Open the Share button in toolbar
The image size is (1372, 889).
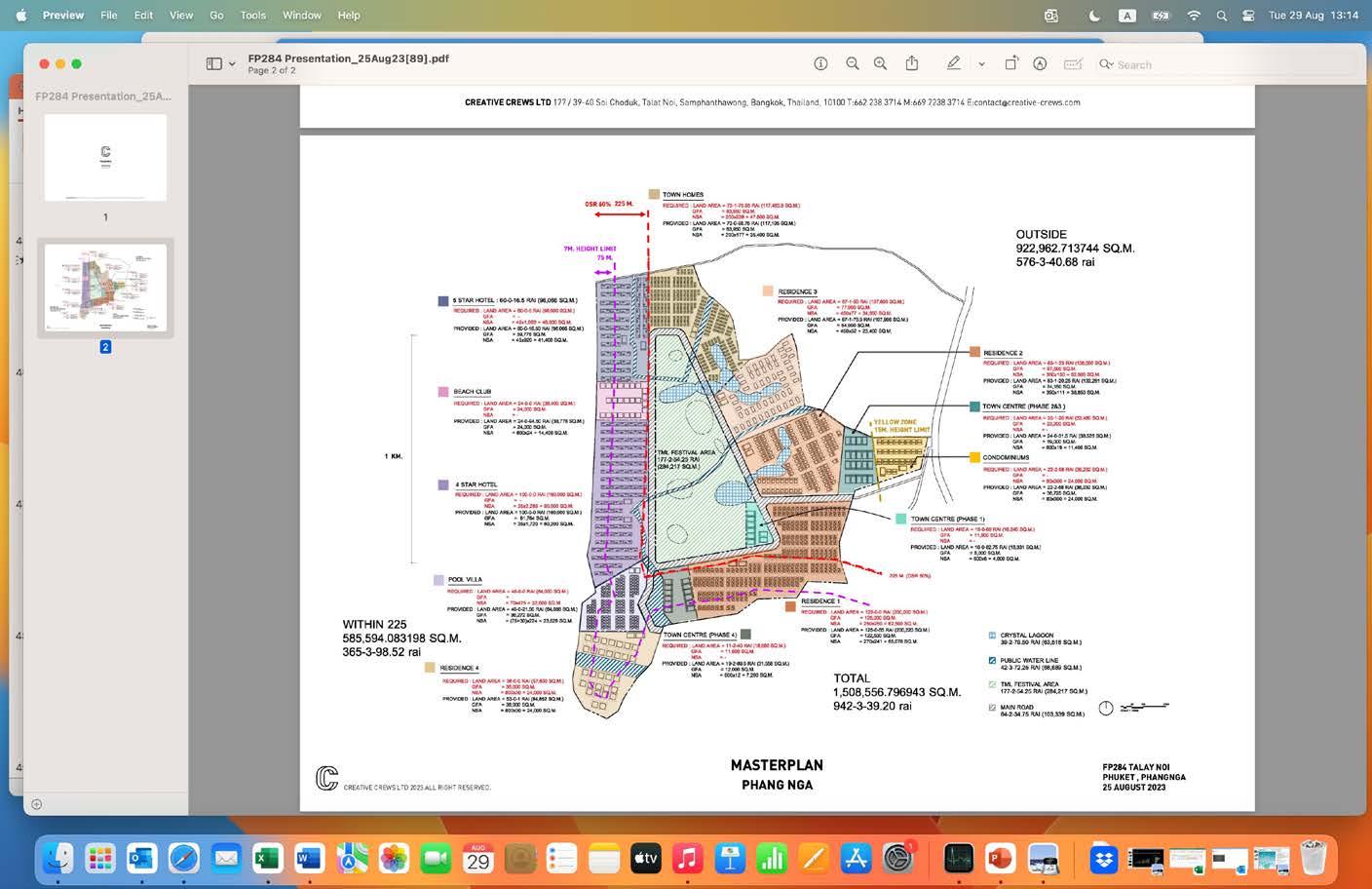(912, 63)
